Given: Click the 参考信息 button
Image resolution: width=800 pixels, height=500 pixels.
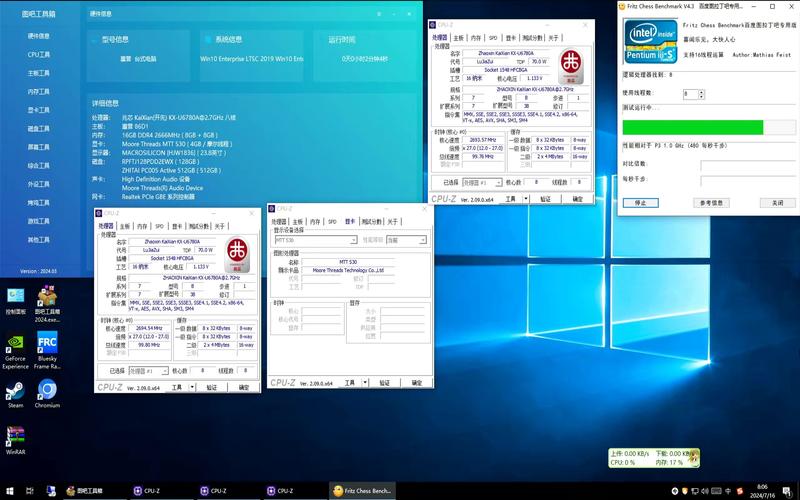Looking at the screenshot, I should (711, 202).
